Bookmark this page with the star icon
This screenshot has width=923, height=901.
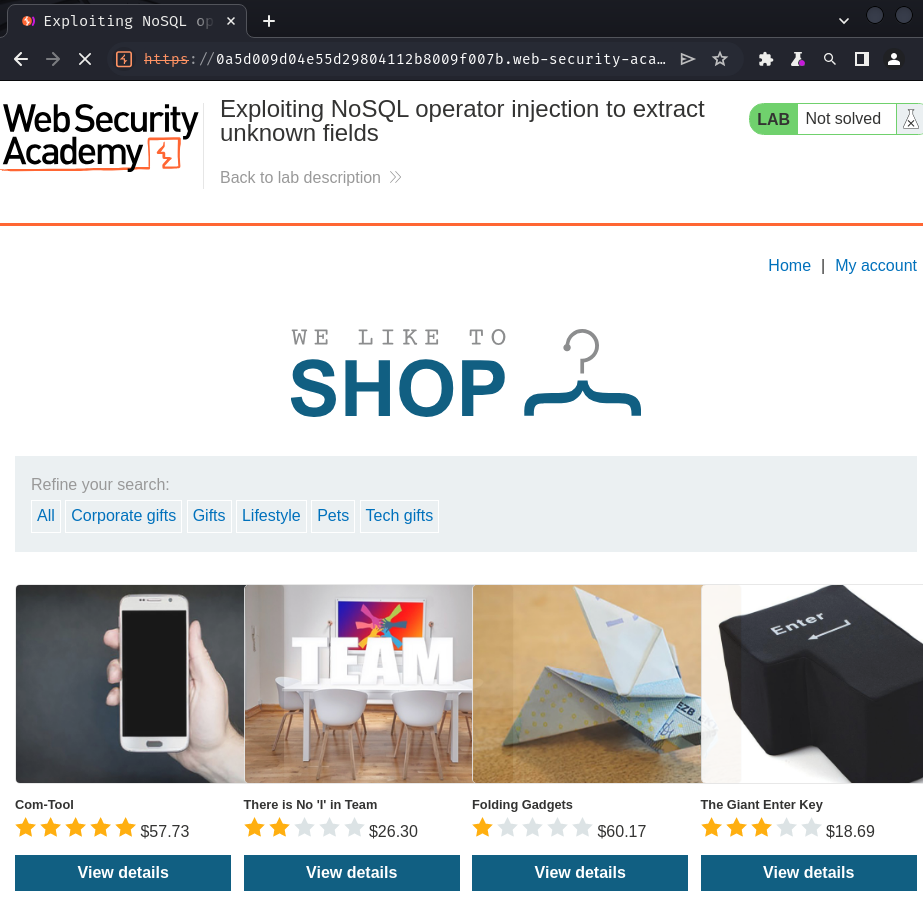719,59
